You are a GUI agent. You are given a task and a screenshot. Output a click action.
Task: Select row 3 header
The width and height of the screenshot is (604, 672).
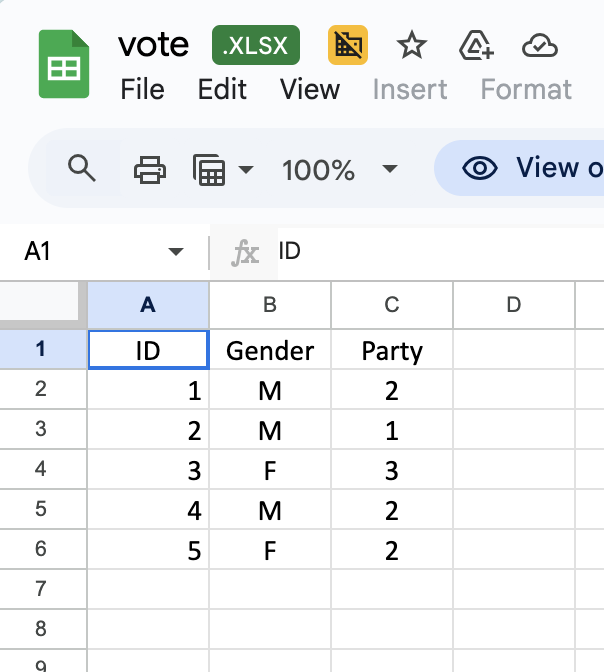click(x=42, y=430)
